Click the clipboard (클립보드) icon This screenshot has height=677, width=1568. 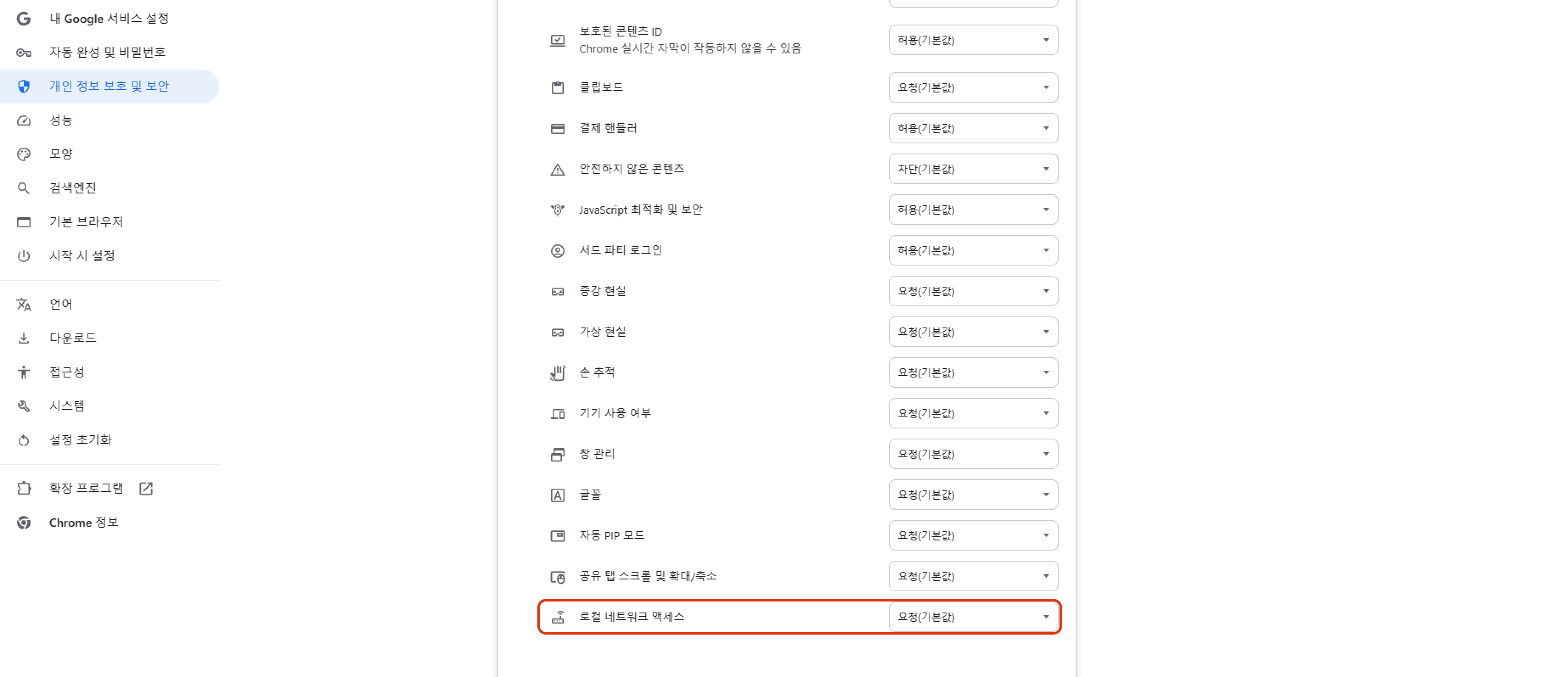tap(557, 87)
